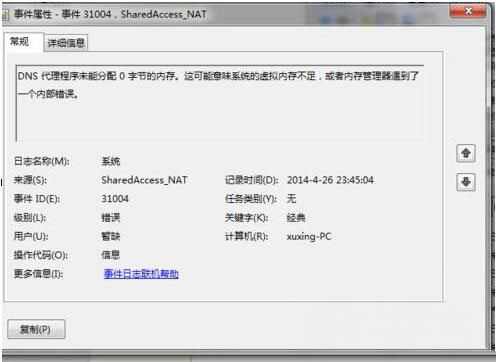Screen dimensions: 496x362
Task: Click the 日志名称(M) label
Action: click(42, 161)
